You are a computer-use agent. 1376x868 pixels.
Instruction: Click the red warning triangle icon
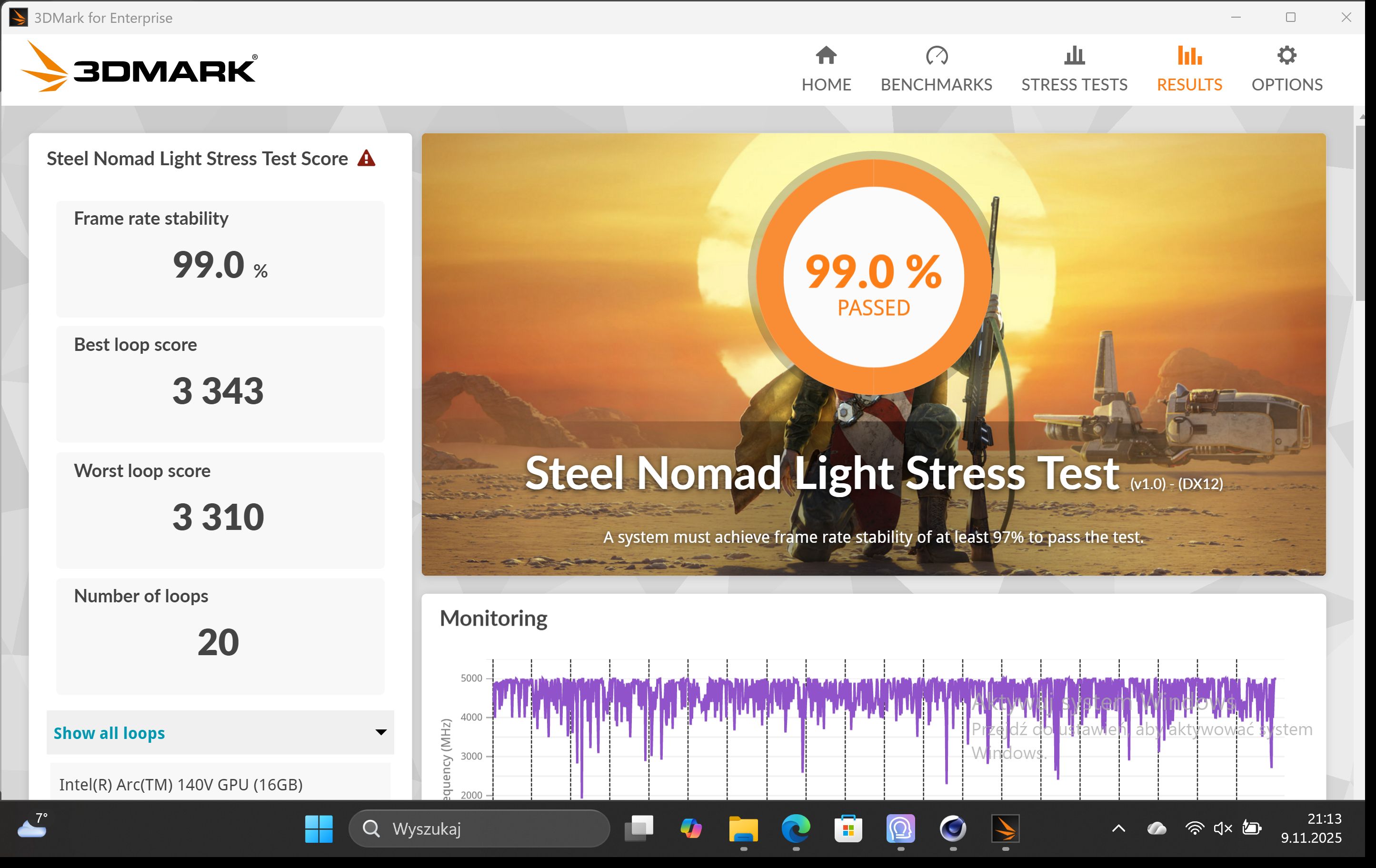(x=366, y=158)
